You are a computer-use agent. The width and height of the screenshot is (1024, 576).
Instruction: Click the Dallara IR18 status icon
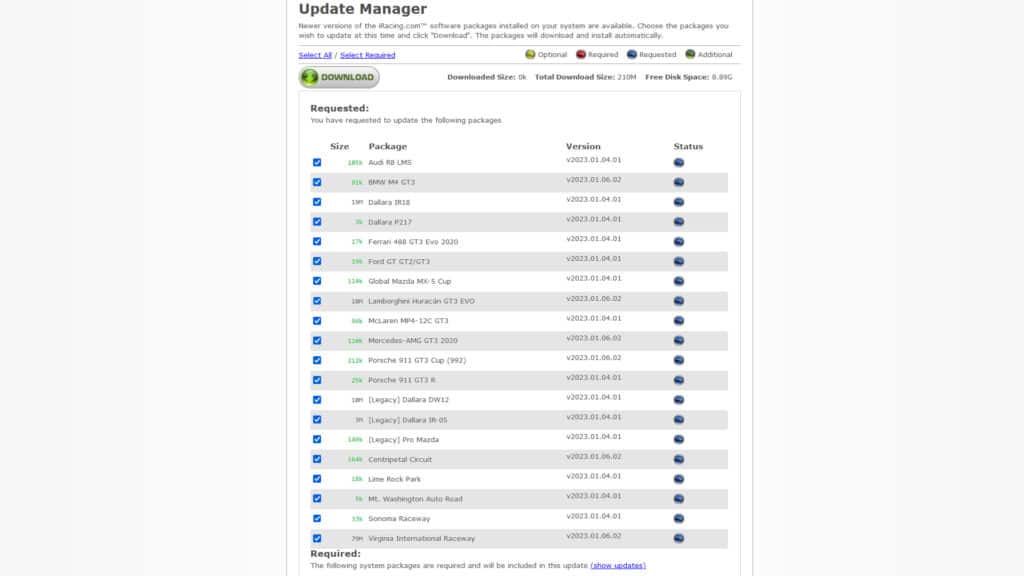[679, 202]
